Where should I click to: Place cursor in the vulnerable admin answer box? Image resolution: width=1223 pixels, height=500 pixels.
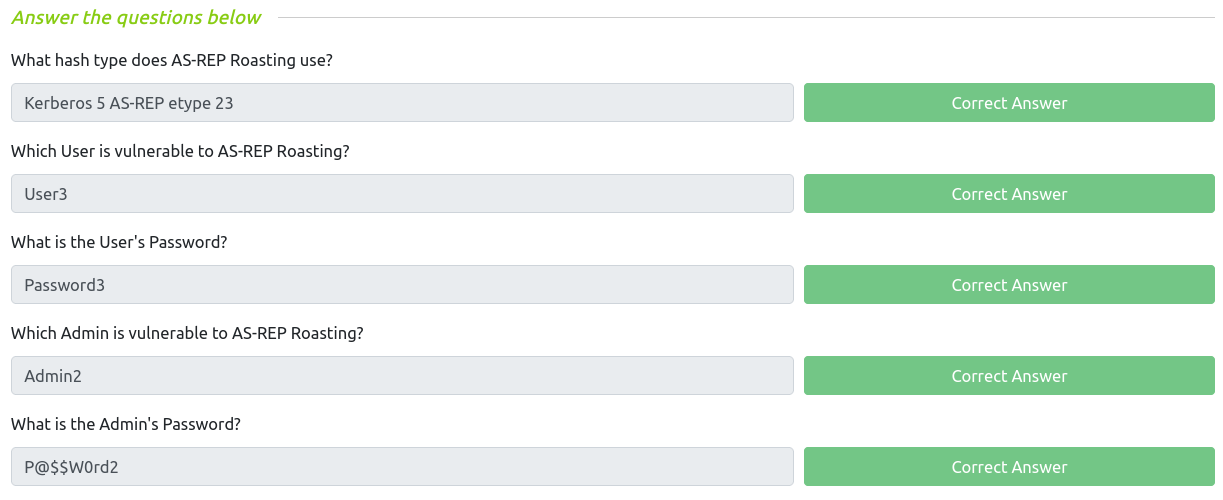pyautogui.click(x=402, y=376)
